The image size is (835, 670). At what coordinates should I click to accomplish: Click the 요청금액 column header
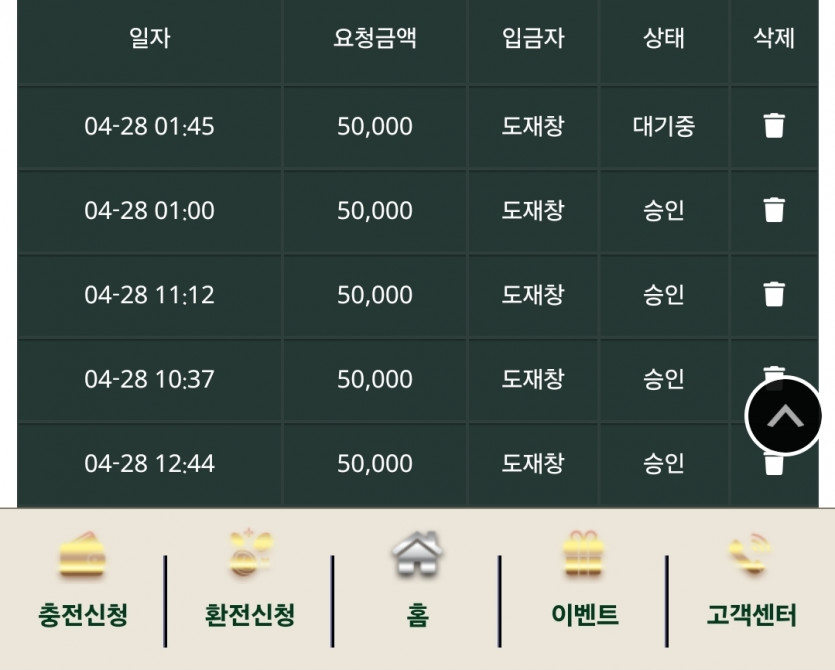[375, 38]
